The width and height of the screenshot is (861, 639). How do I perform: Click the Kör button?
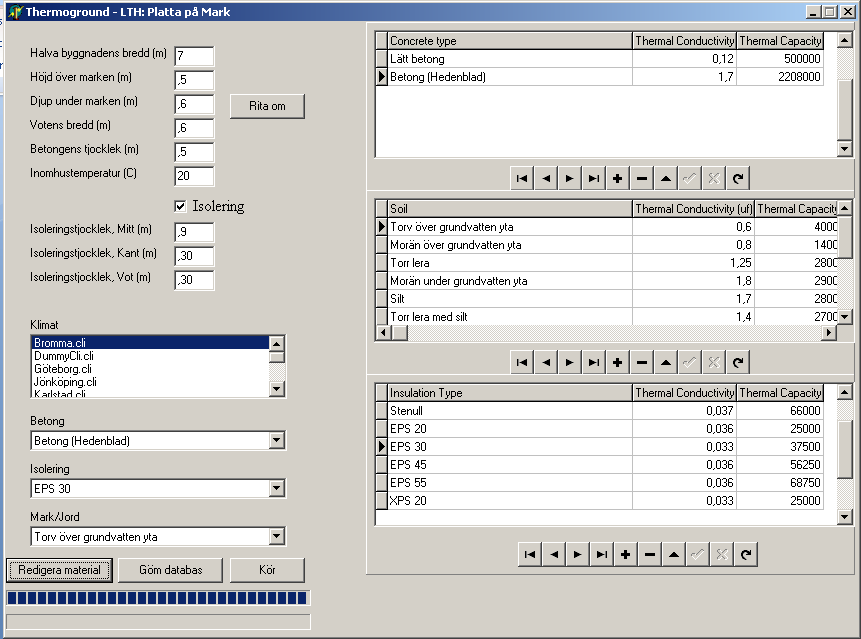point(267,570)
